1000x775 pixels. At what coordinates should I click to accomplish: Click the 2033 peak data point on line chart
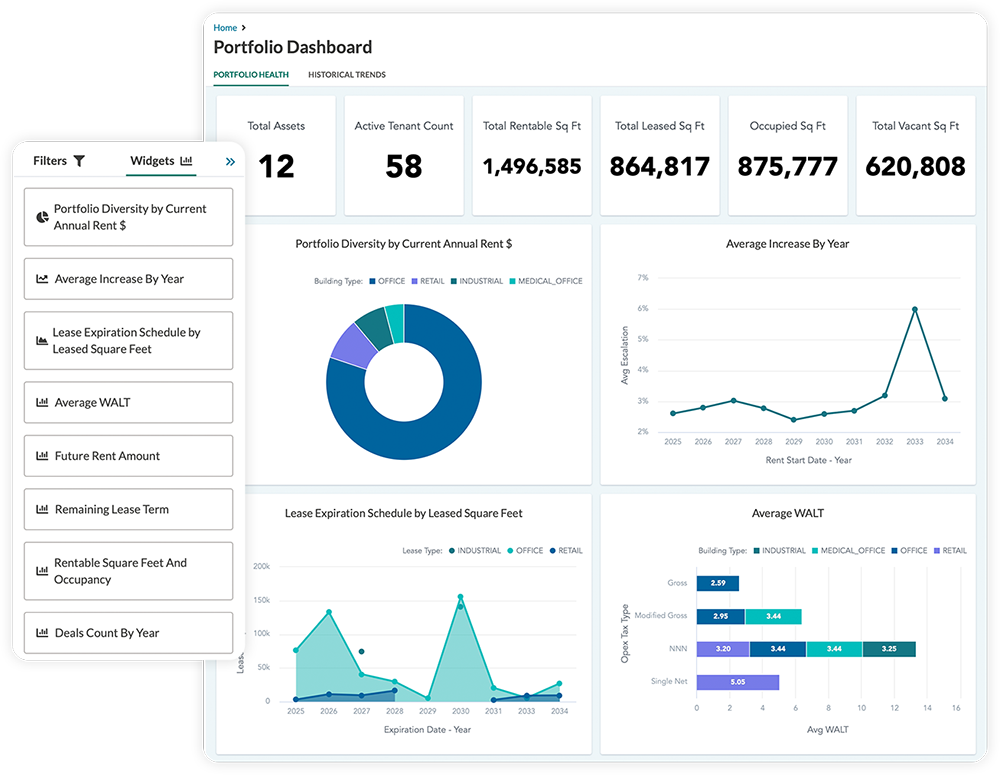pos(914,310)
